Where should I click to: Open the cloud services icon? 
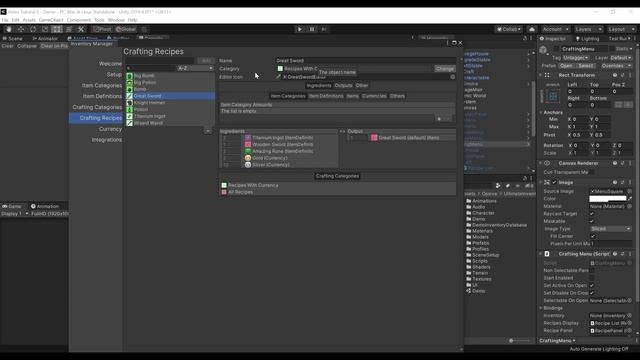(x=531, y=29)
